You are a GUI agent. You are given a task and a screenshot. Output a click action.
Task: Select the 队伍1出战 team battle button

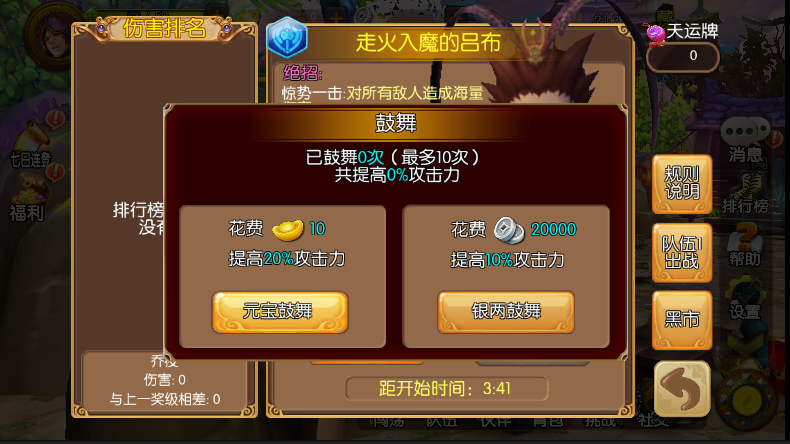[682, 252]
